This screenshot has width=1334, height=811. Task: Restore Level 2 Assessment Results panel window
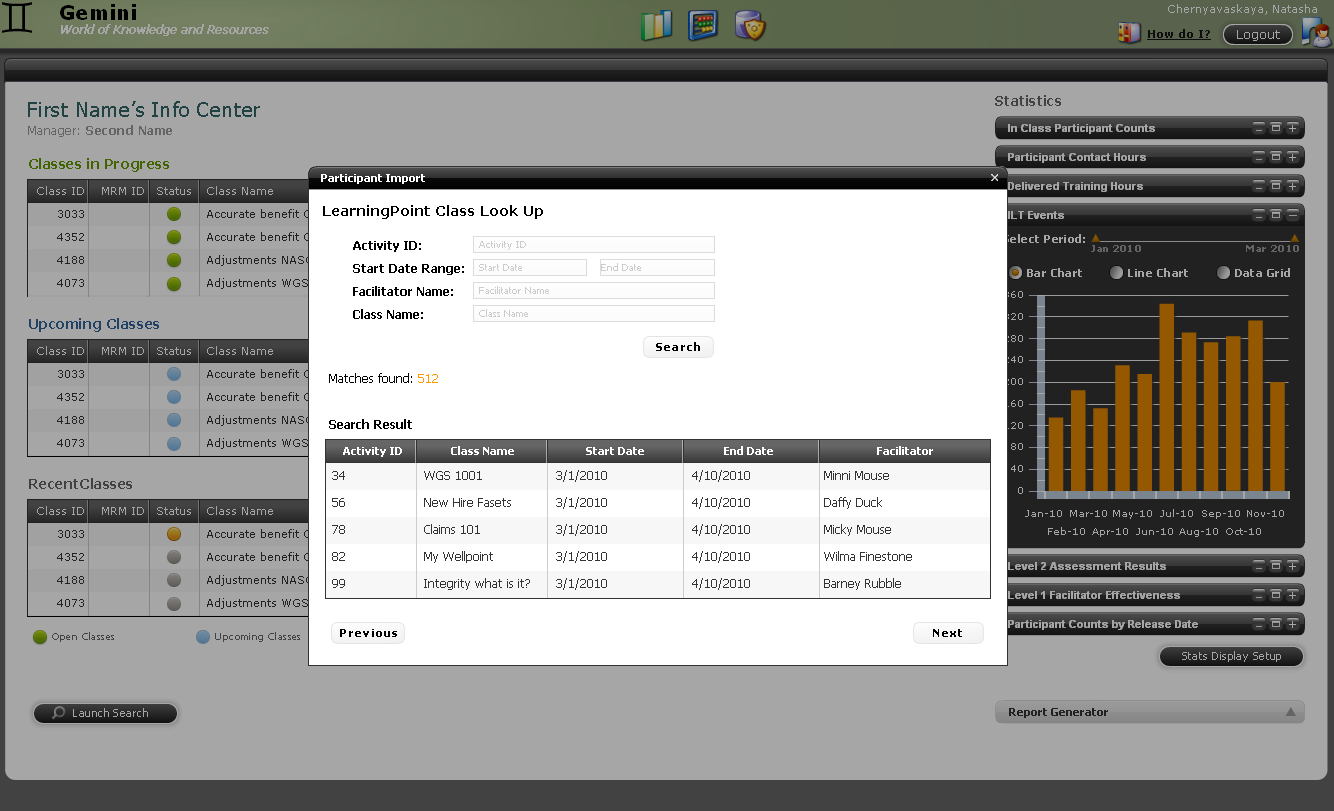(1276, 566)
